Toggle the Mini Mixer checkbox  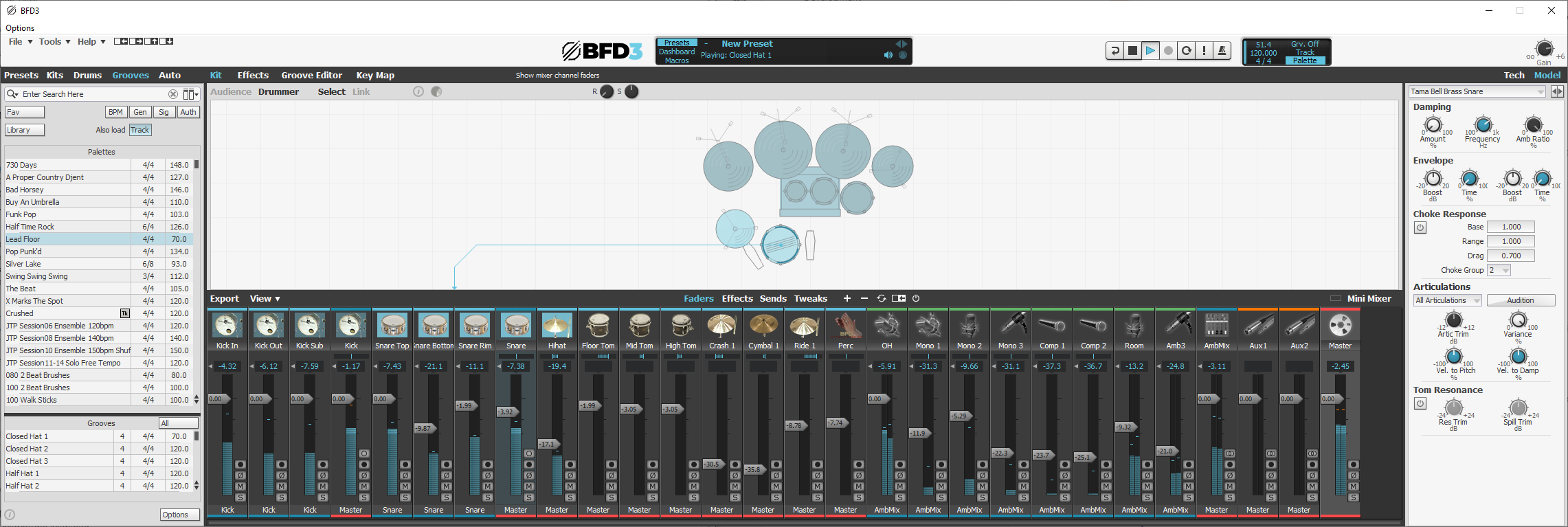1336,298
